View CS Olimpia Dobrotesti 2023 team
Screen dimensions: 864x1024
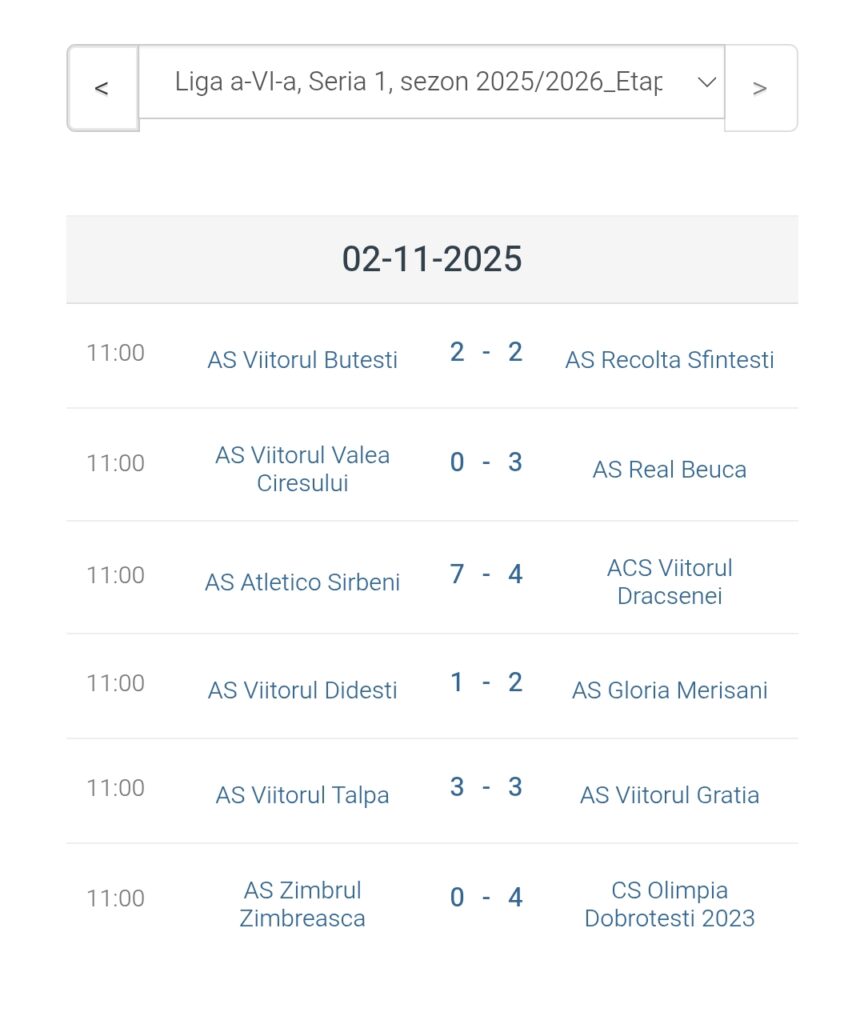[x=669, y=904]
